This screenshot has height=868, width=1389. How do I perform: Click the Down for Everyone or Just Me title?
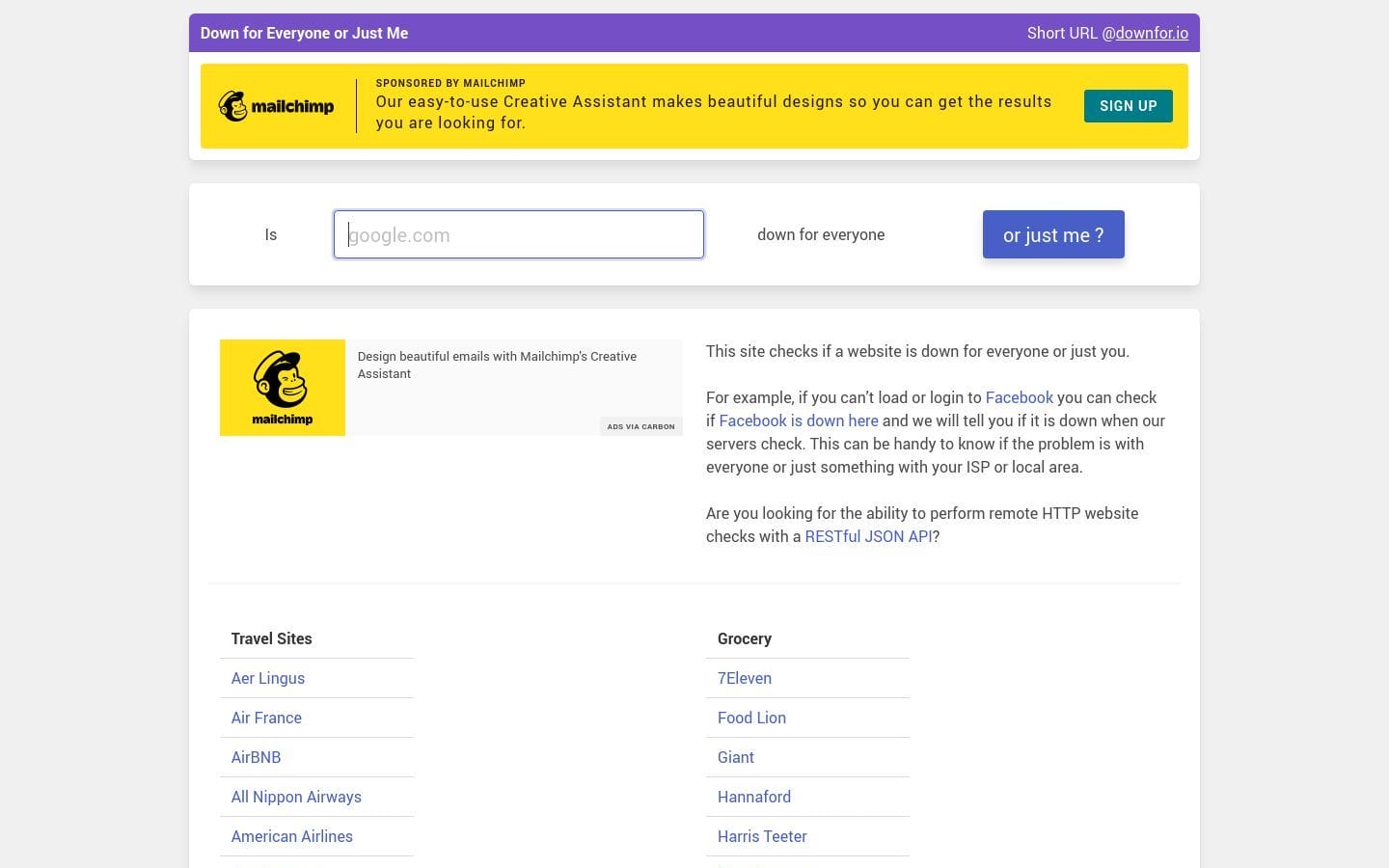click(304, 33)
